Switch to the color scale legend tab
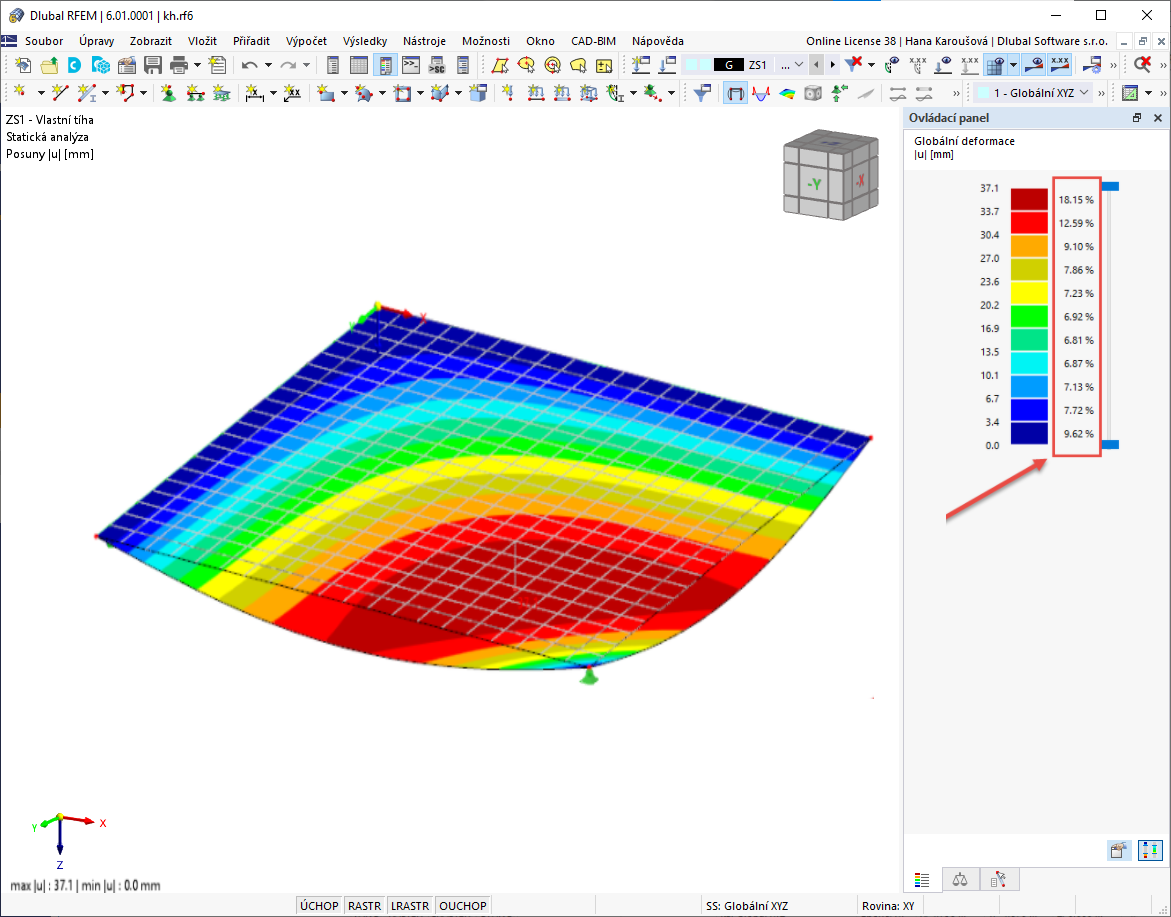This screenshot has height=917, width=1171. (x=922, y=880)
